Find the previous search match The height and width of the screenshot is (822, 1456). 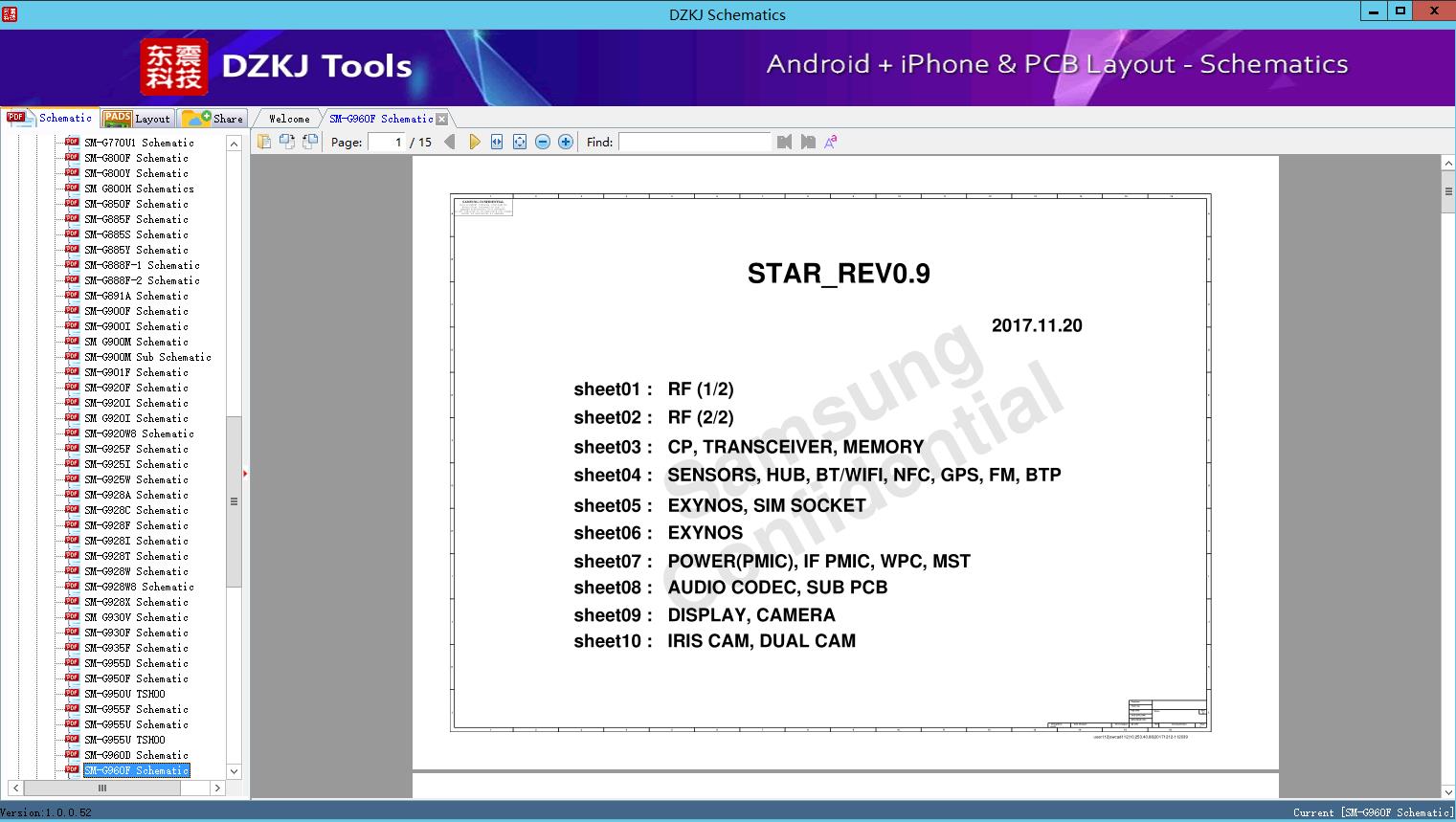pyautogui.click(x=785, y=142)
